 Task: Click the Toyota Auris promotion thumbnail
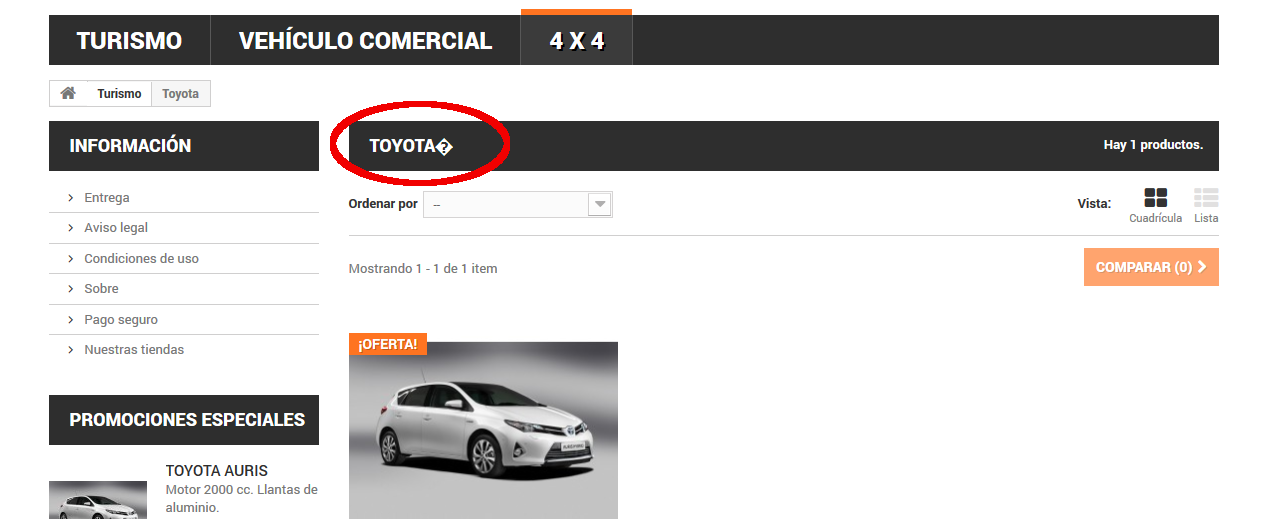[x=98, y=500]
